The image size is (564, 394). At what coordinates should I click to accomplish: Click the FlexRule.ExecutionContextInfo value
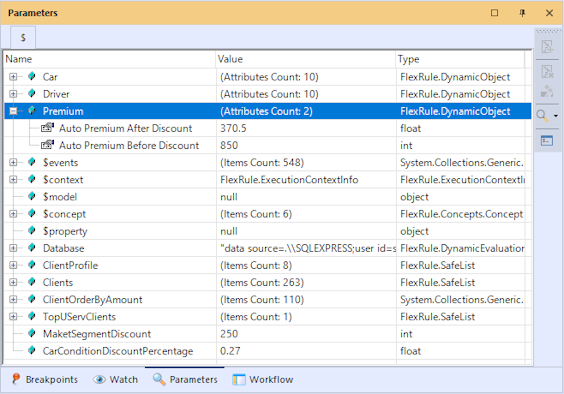point(289,180)
